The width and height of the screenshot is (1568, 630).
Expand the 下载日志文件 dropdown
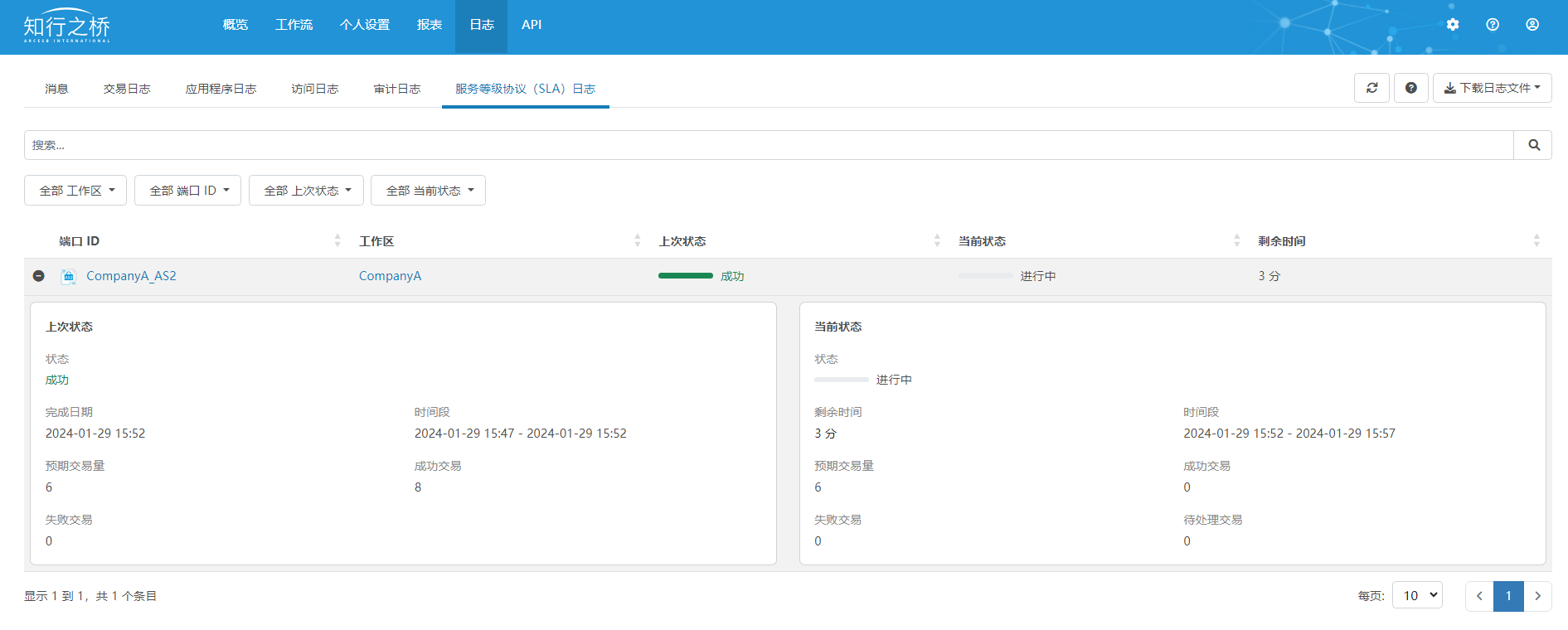coord(1492,88)
